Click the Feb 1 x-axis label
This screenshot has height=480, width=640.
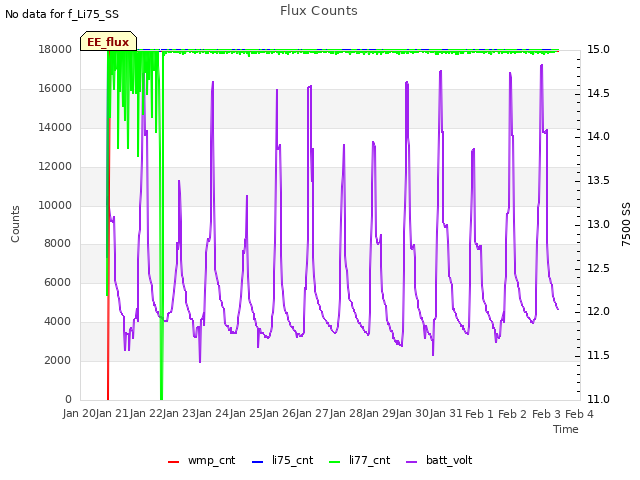click(x=480, y=414)
